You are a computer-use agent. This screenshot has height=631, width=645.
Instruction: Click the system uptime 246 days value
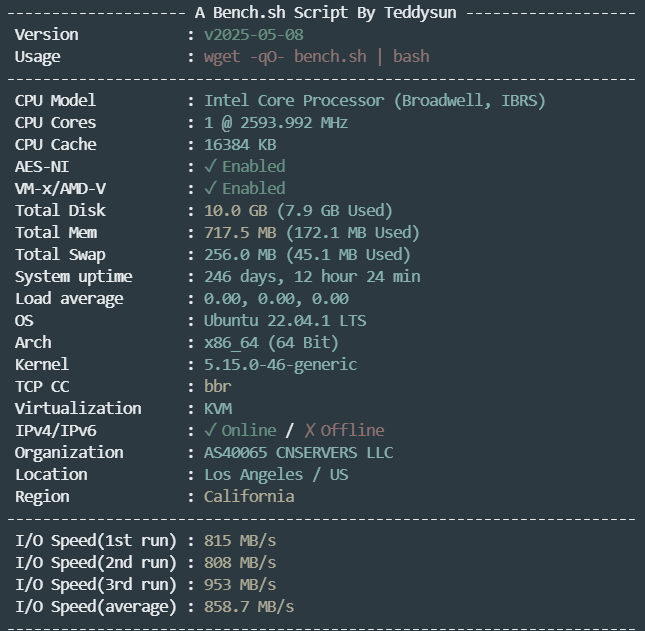(312, 276)
